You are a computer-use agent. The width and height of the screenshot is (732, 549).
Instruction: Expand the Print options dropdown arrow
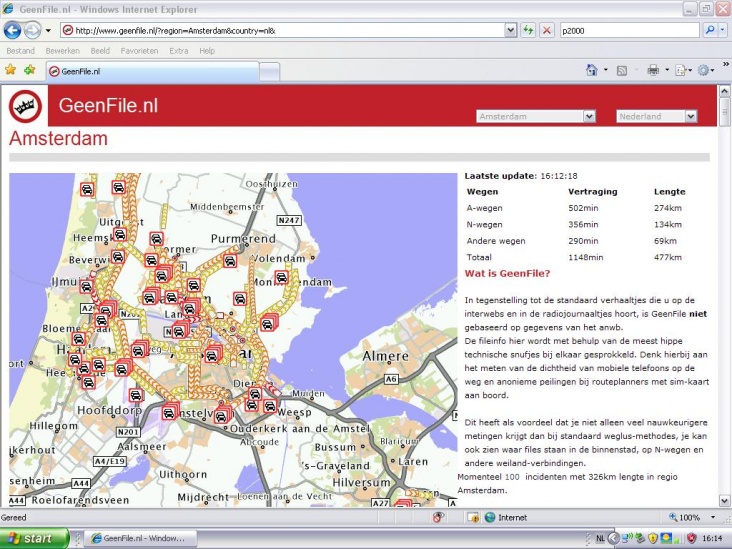click(667, 70)
